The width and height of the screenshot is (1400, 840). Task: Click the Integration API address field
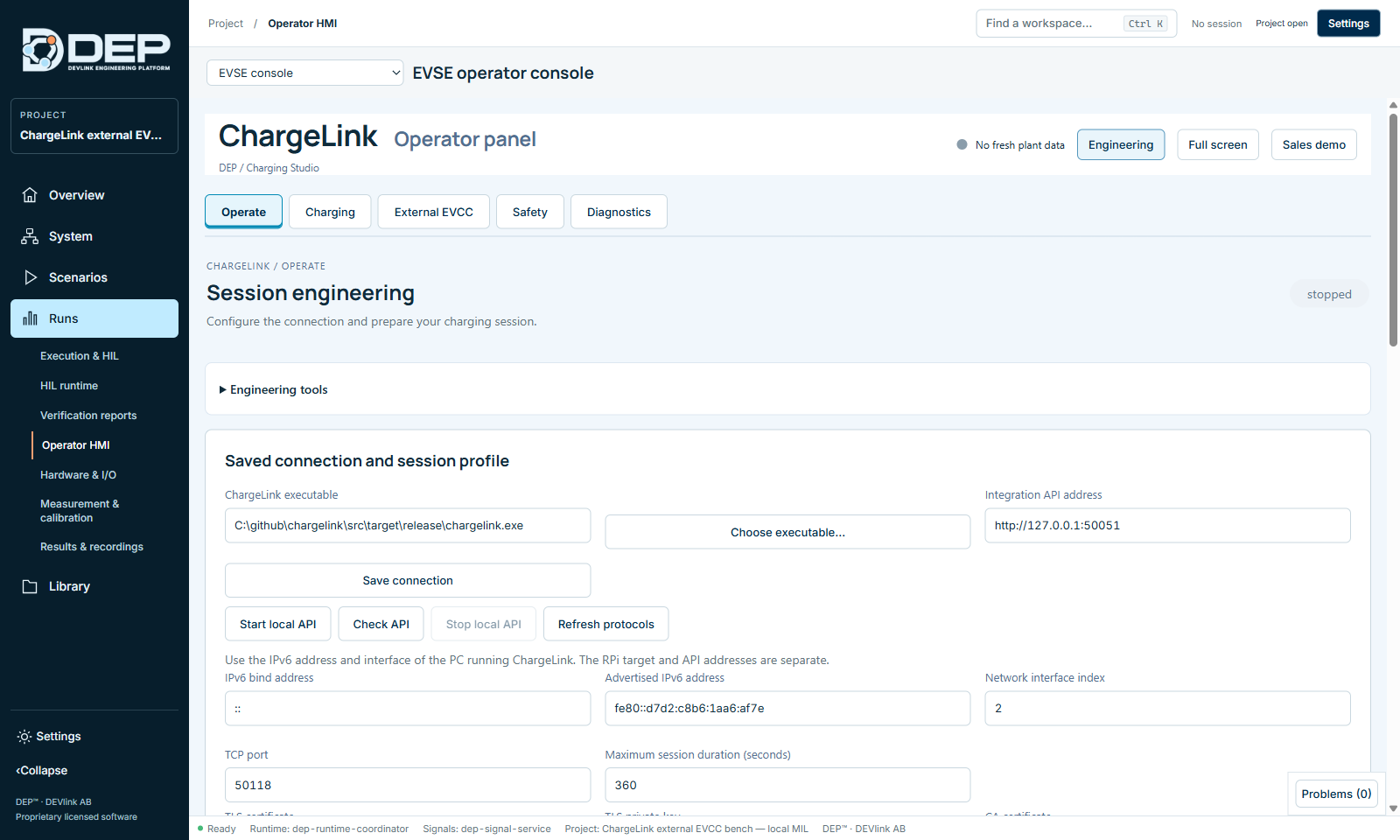(1167, 526)
